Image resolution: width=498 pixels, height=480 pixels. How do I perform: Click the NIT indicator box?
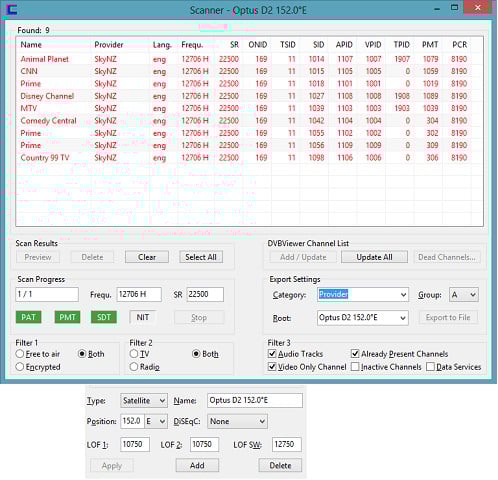[143, 317]
